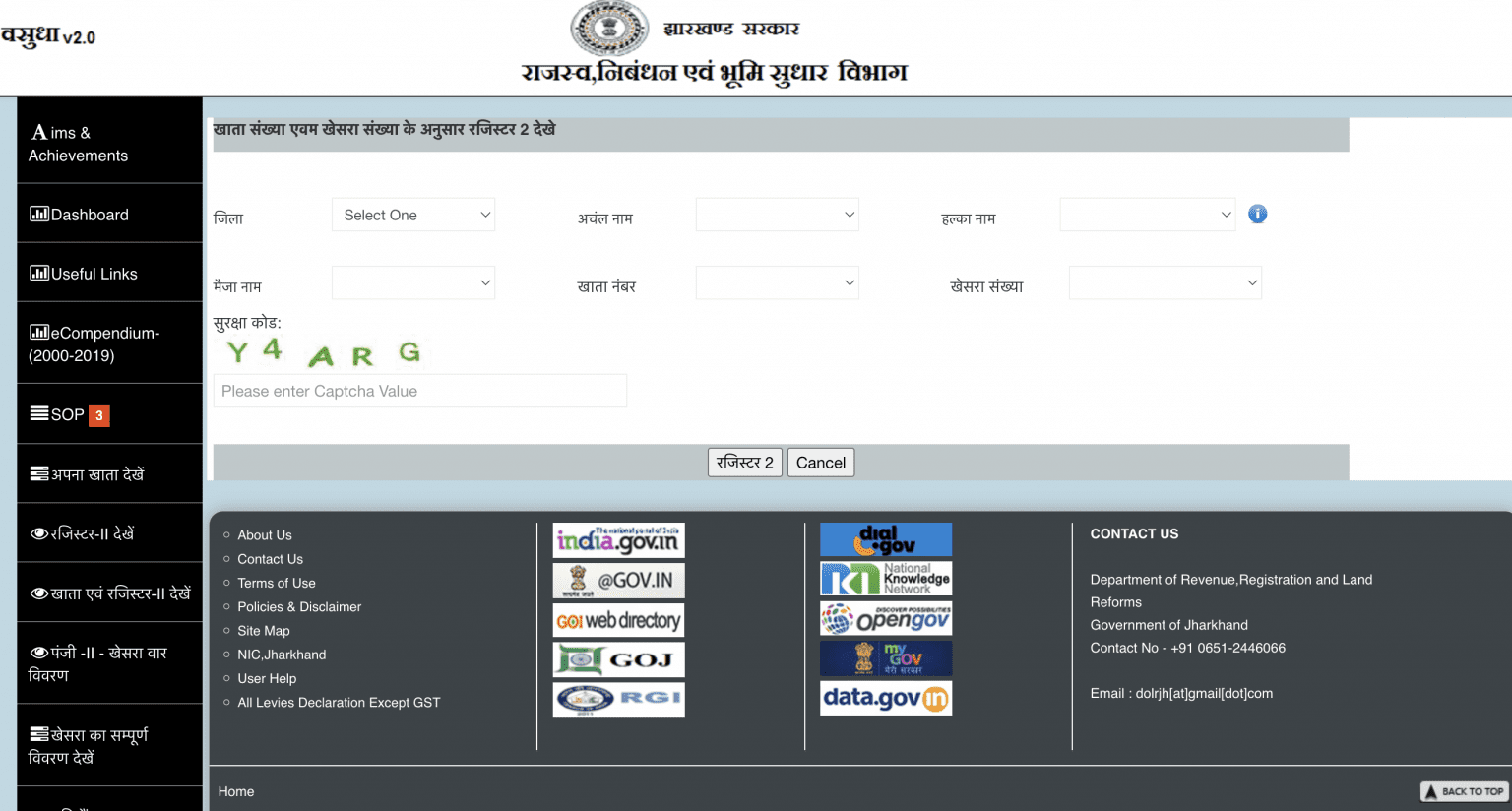
Task: Click the captcha value input field
Action: point(419,391)
